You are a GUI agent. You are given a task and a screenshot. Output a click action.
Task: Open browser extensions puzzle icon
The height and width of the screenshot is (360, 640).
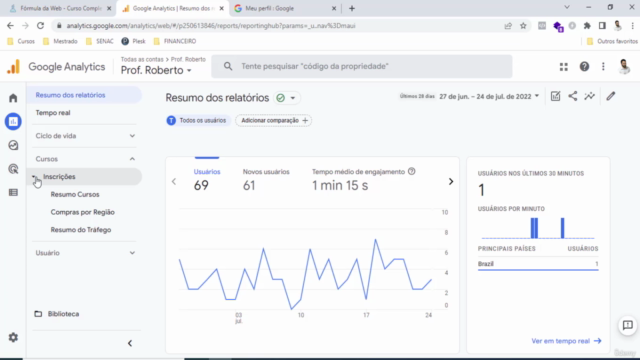587,26
